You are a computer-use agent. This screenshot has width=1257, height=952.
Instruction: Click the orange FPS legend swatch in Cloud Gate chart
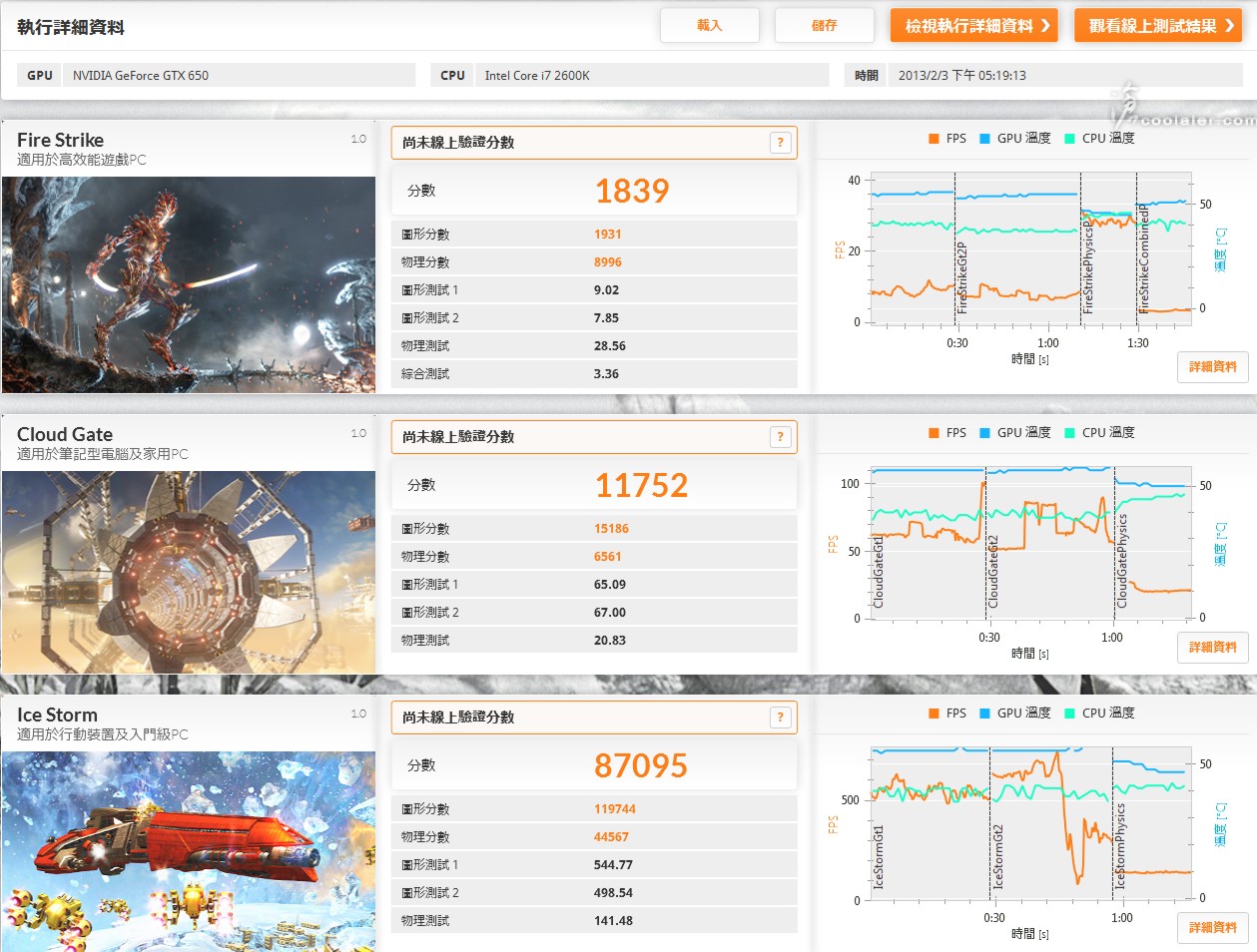click(x=934, y=433)
